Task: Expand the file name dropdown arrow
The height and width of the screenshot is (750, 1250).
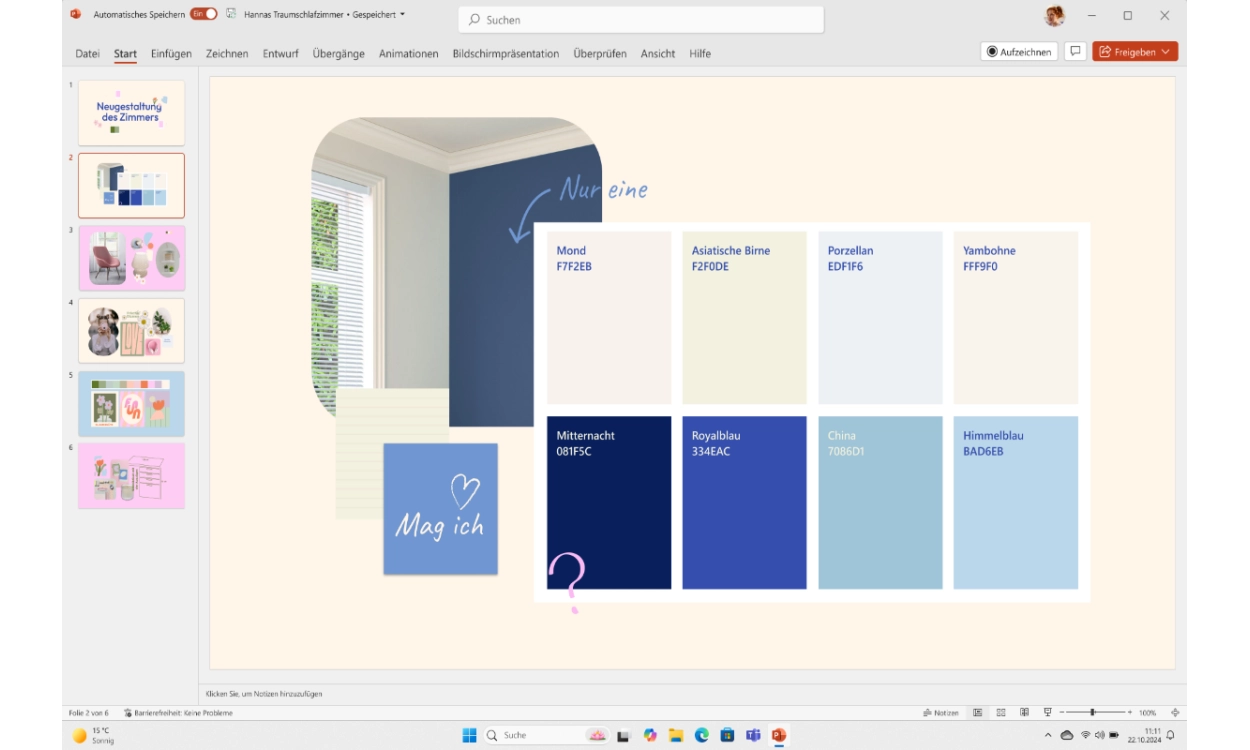Action: (x=402, y=15)
